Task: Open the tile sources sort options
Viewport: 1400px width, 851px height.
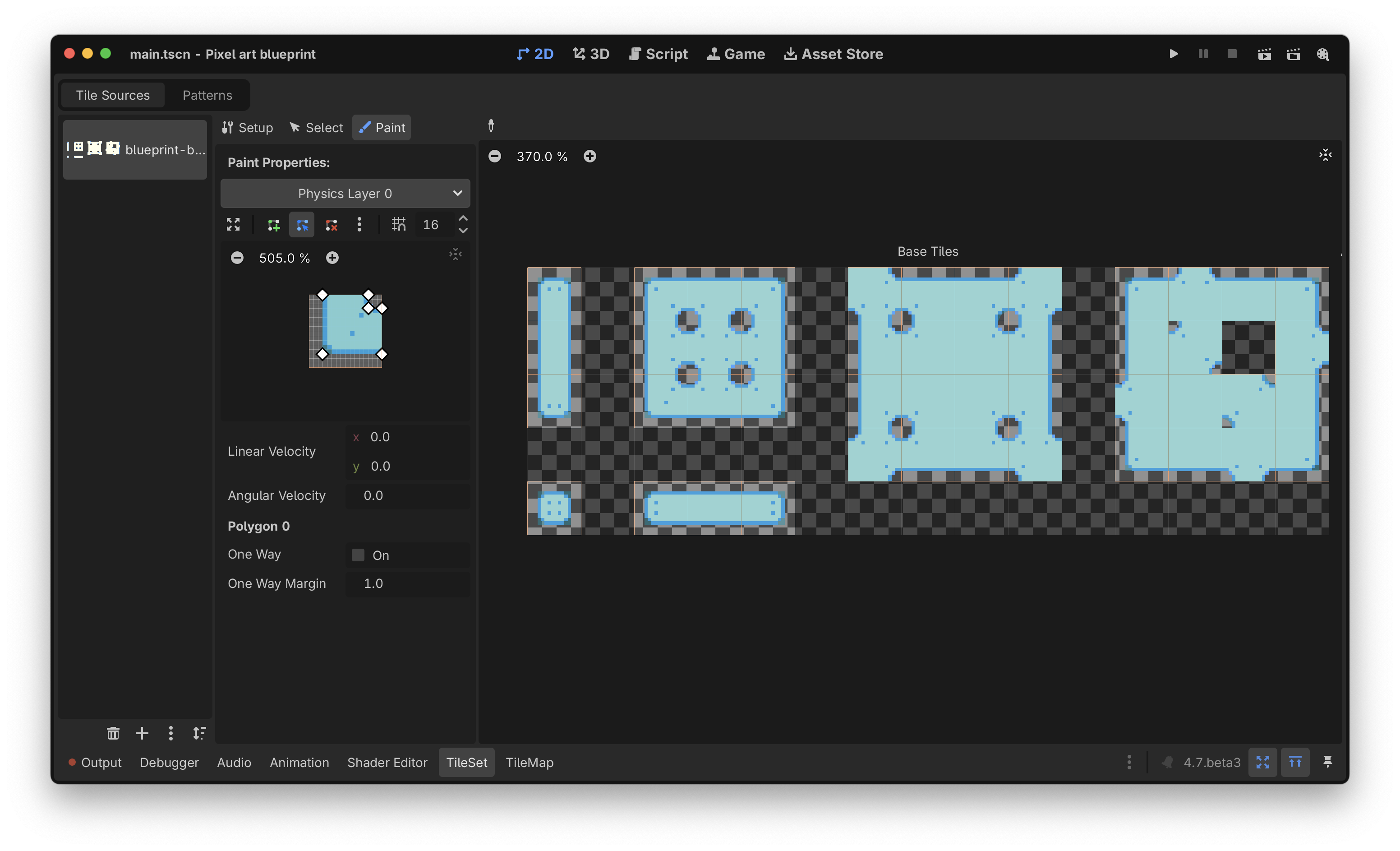Action: click(199, 733)
